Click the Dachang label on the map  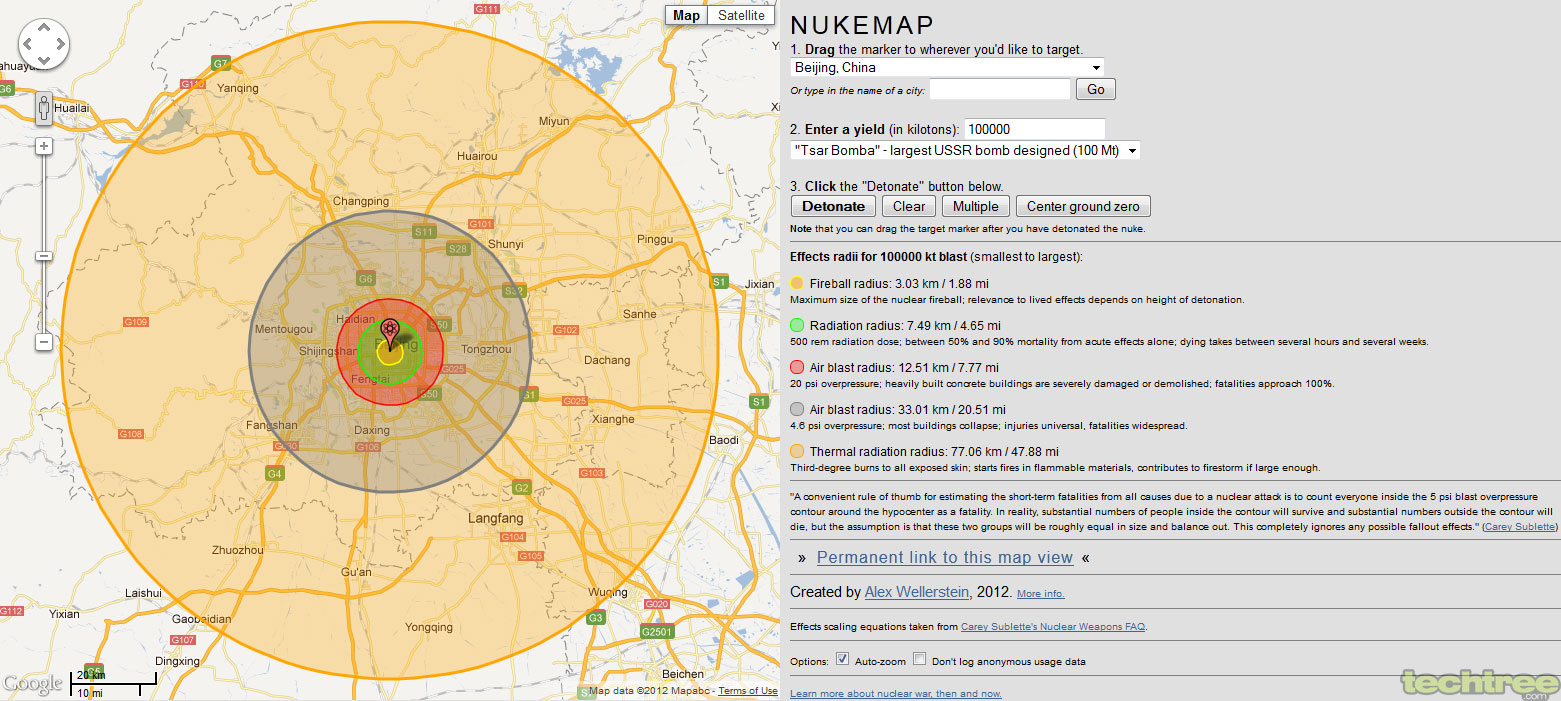pos(608,359)
